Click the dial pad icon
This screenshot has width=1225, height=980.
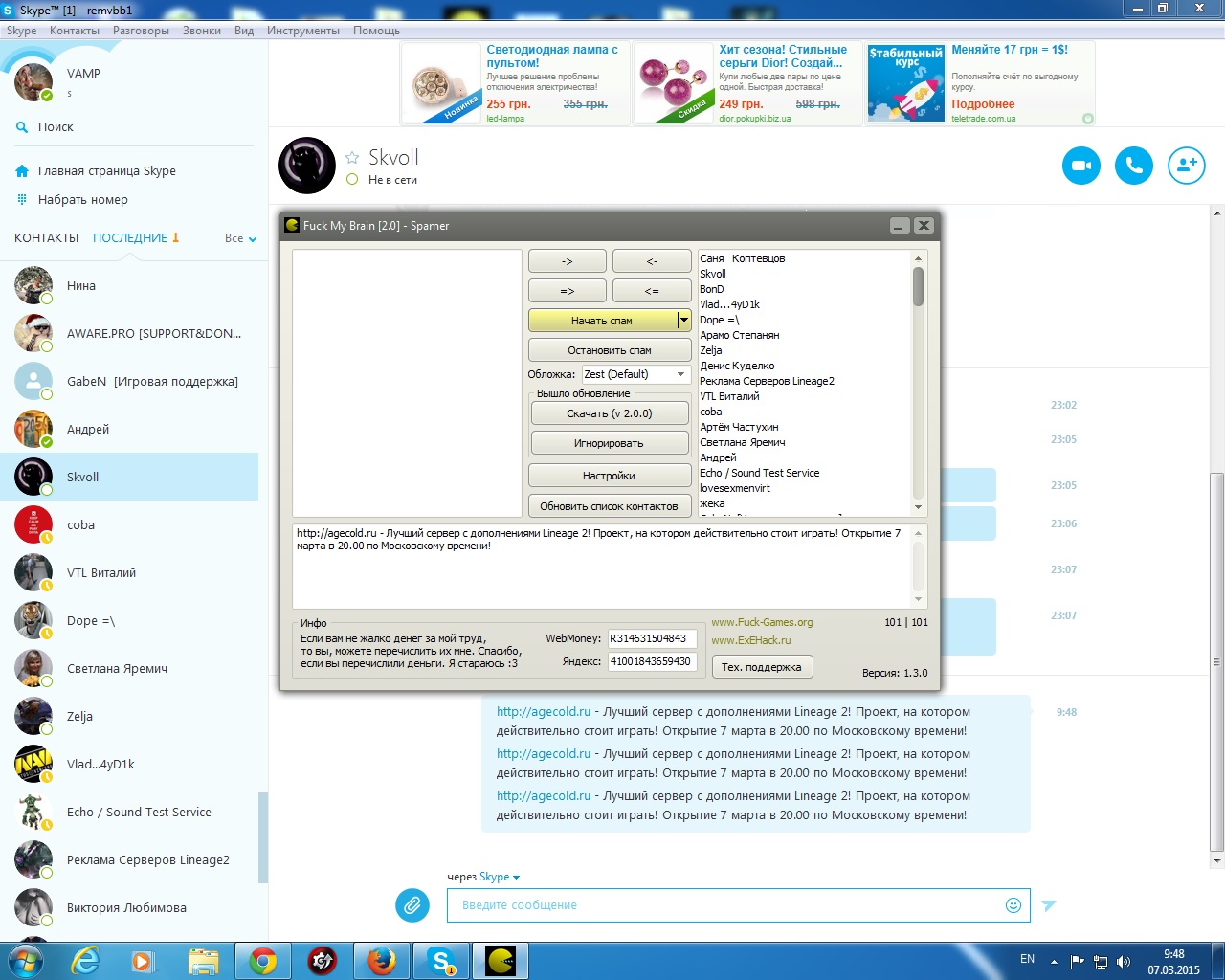22,199
